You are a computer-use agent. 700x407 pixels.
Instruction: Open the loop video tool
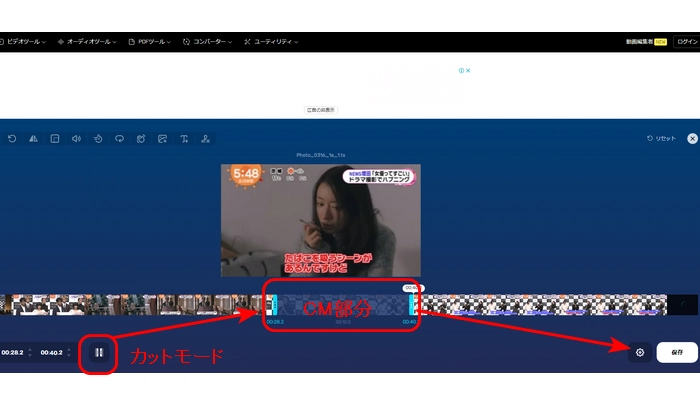(x=119, y=139)
